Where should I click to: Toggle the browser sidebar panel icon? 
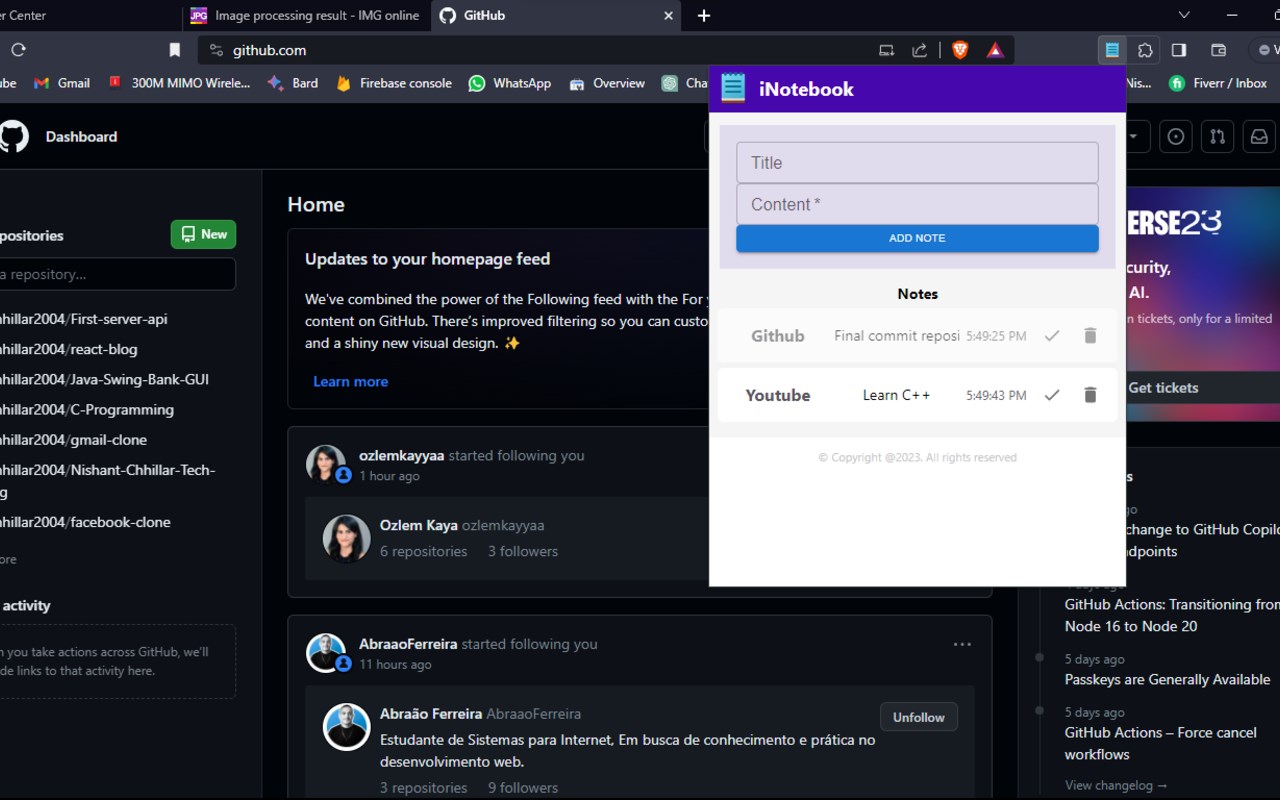tap(1179, 50)
